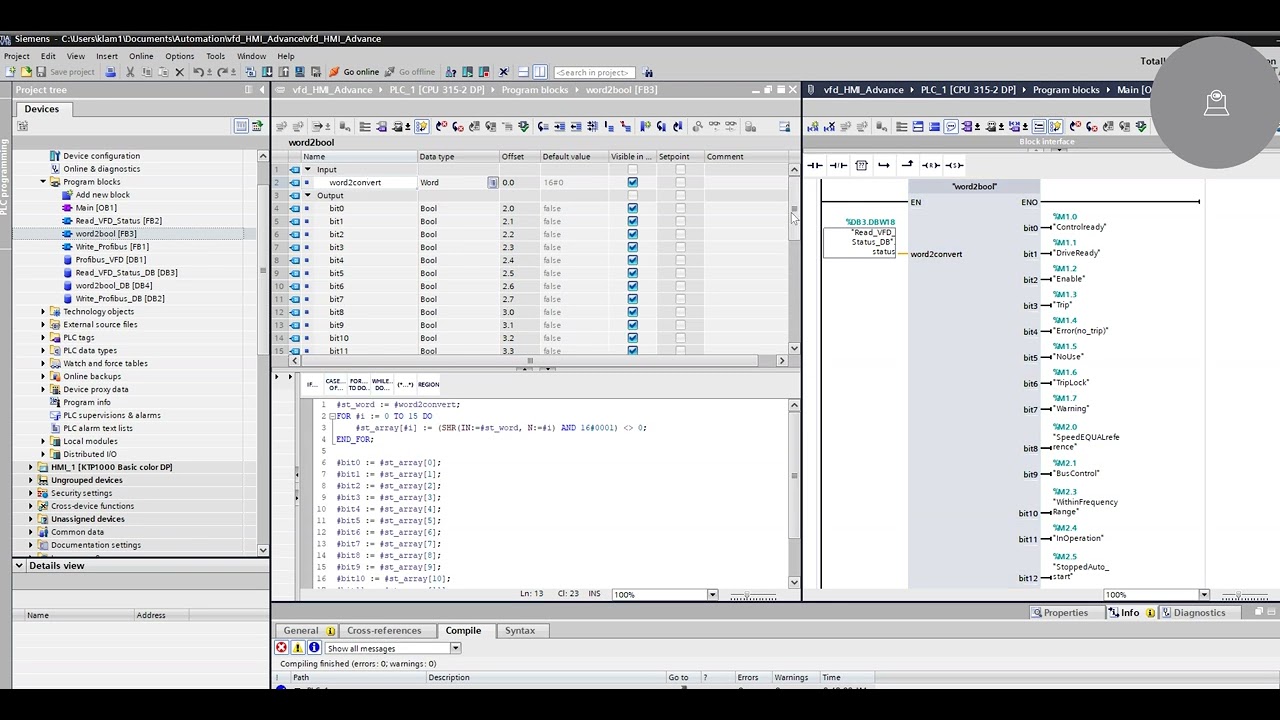Open the Show all messages dropdown
Image resolution: width=1280 pixels, height=720 pixels.
tap(455, 649)
